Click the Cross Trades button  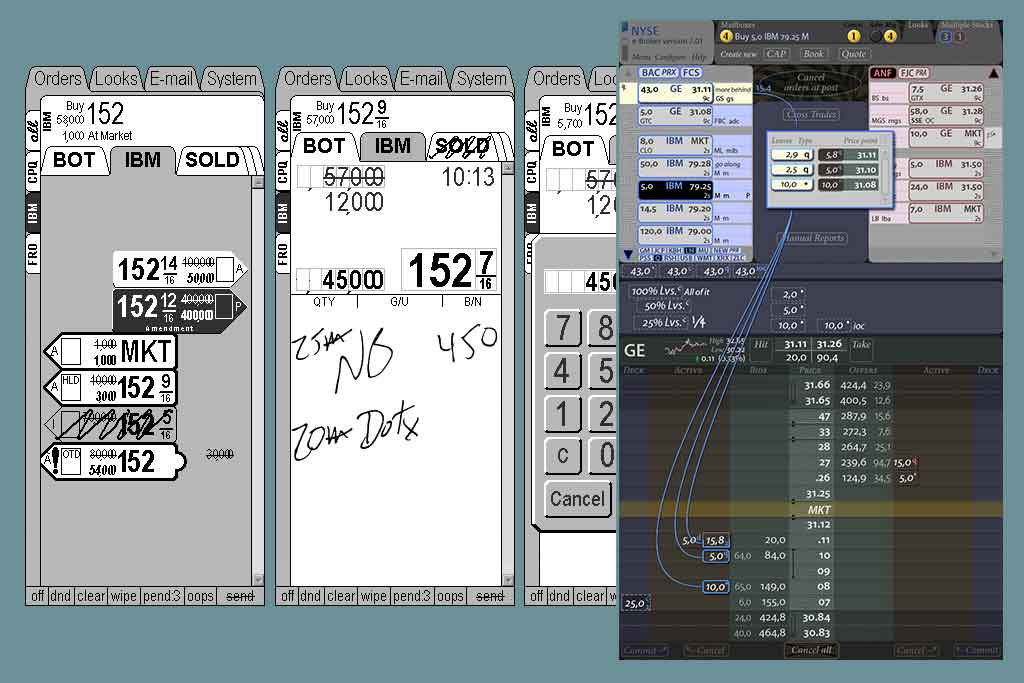pyautogui.click(x=811, y=114)
